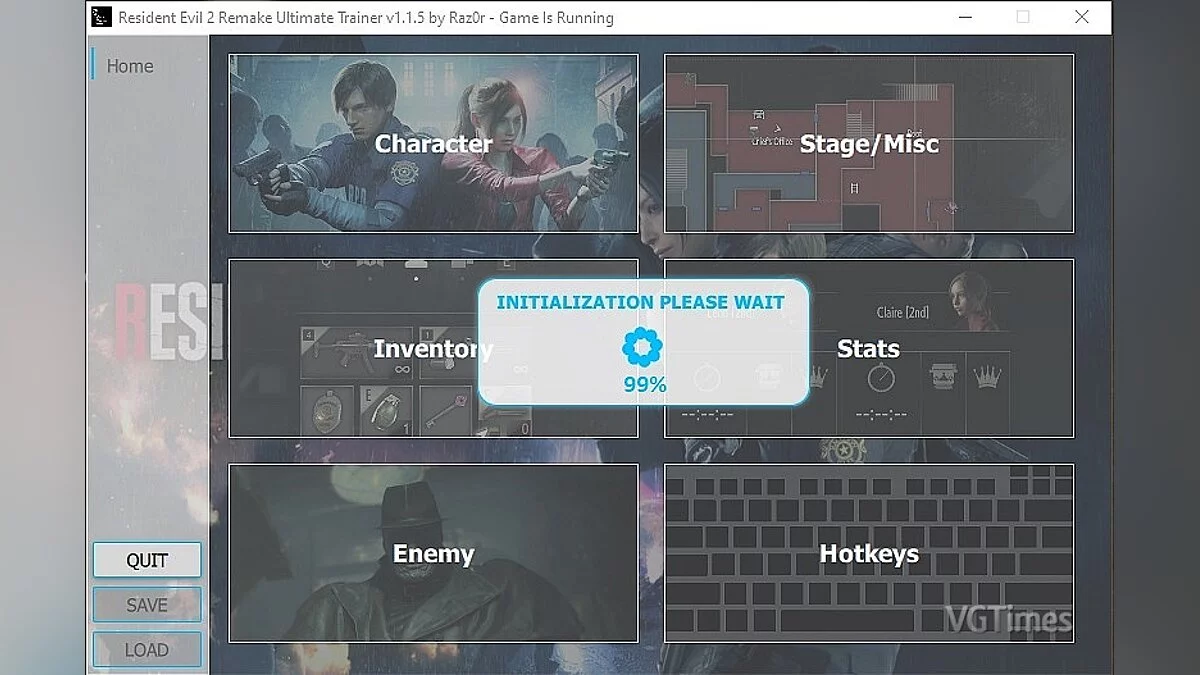This screenshot has width=1200, height=675.
Task: Click the trainer app icon in title bar
Action: pos(101,17)
